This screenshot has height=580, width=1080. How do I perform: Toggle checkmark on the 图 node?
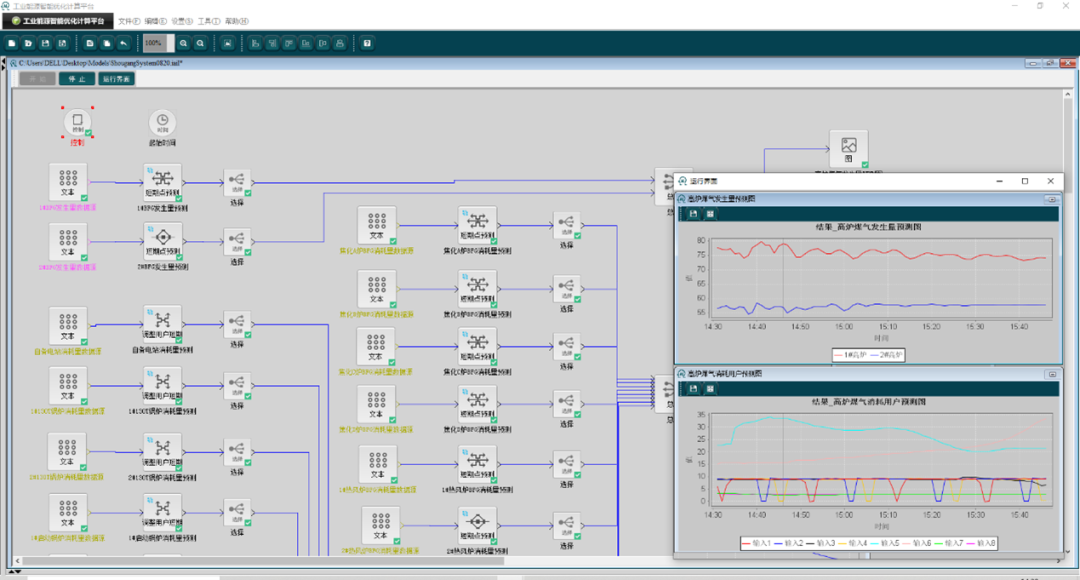pyautogui.click(x=865, y=164)
